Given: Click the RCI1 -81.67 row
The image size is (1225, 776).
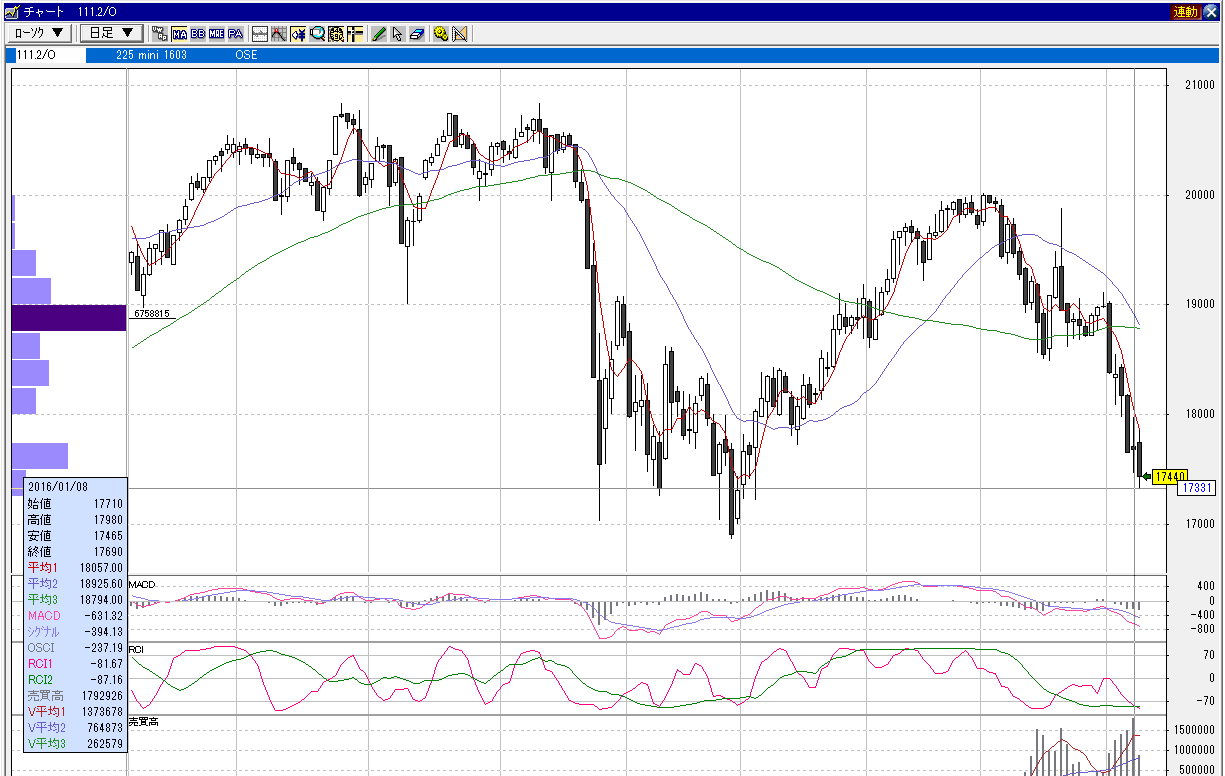Looking at the screenshot, I should point(75,663).
